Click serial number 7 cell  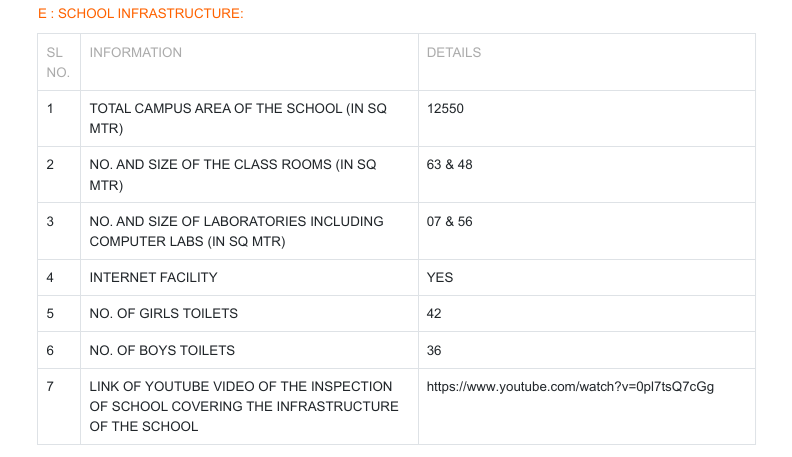pyautogui.click(x=50, y=386)
